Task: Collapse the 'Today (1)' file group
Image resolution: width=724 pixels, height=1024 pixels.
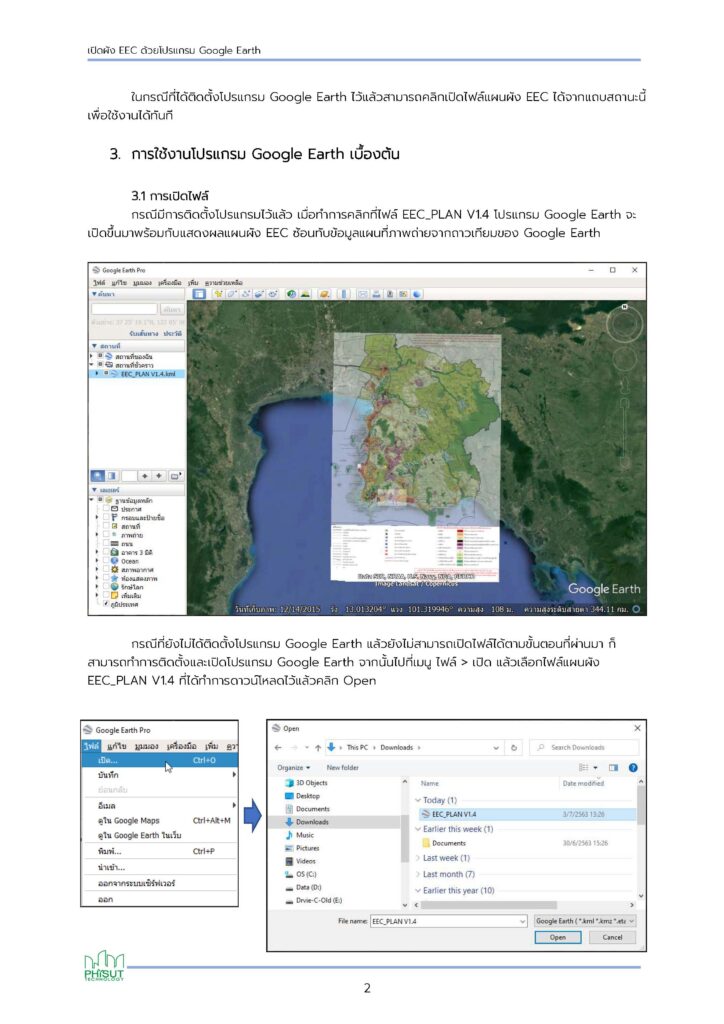Action: tap(418, 800)
